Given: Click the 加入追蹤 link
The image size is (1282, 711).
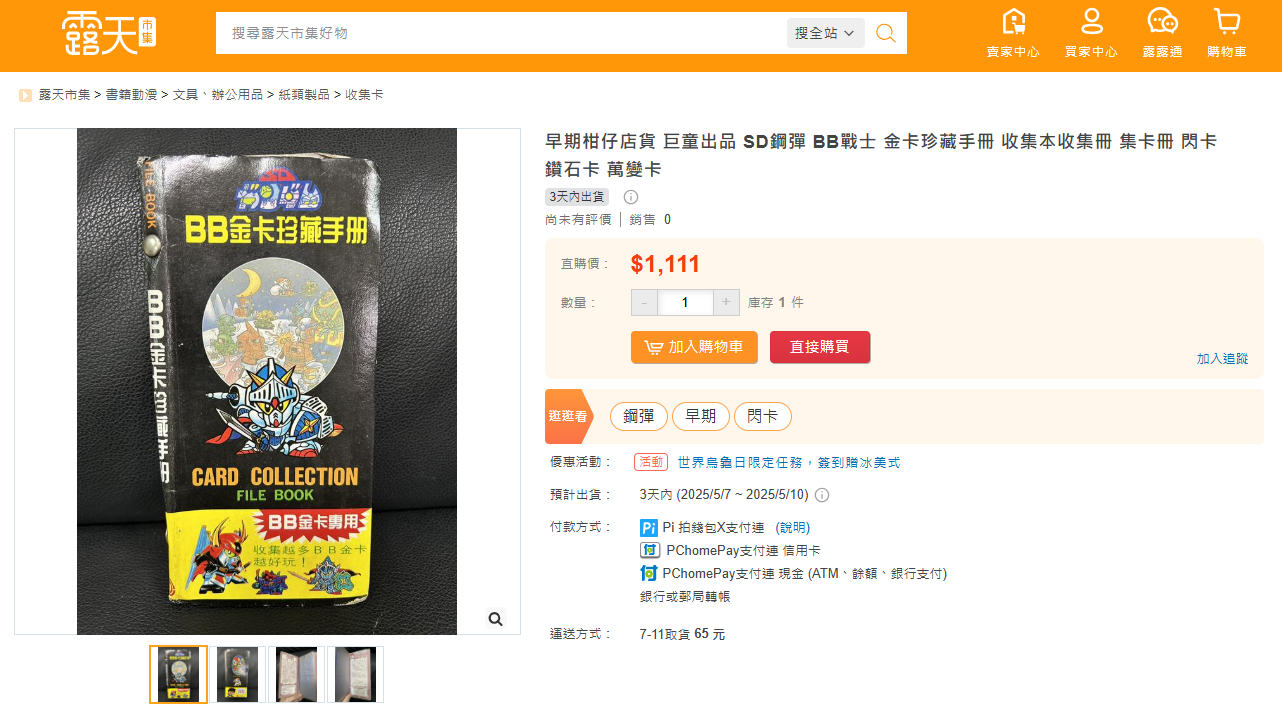Looking at the screenshot, I should click(1222, 358).
